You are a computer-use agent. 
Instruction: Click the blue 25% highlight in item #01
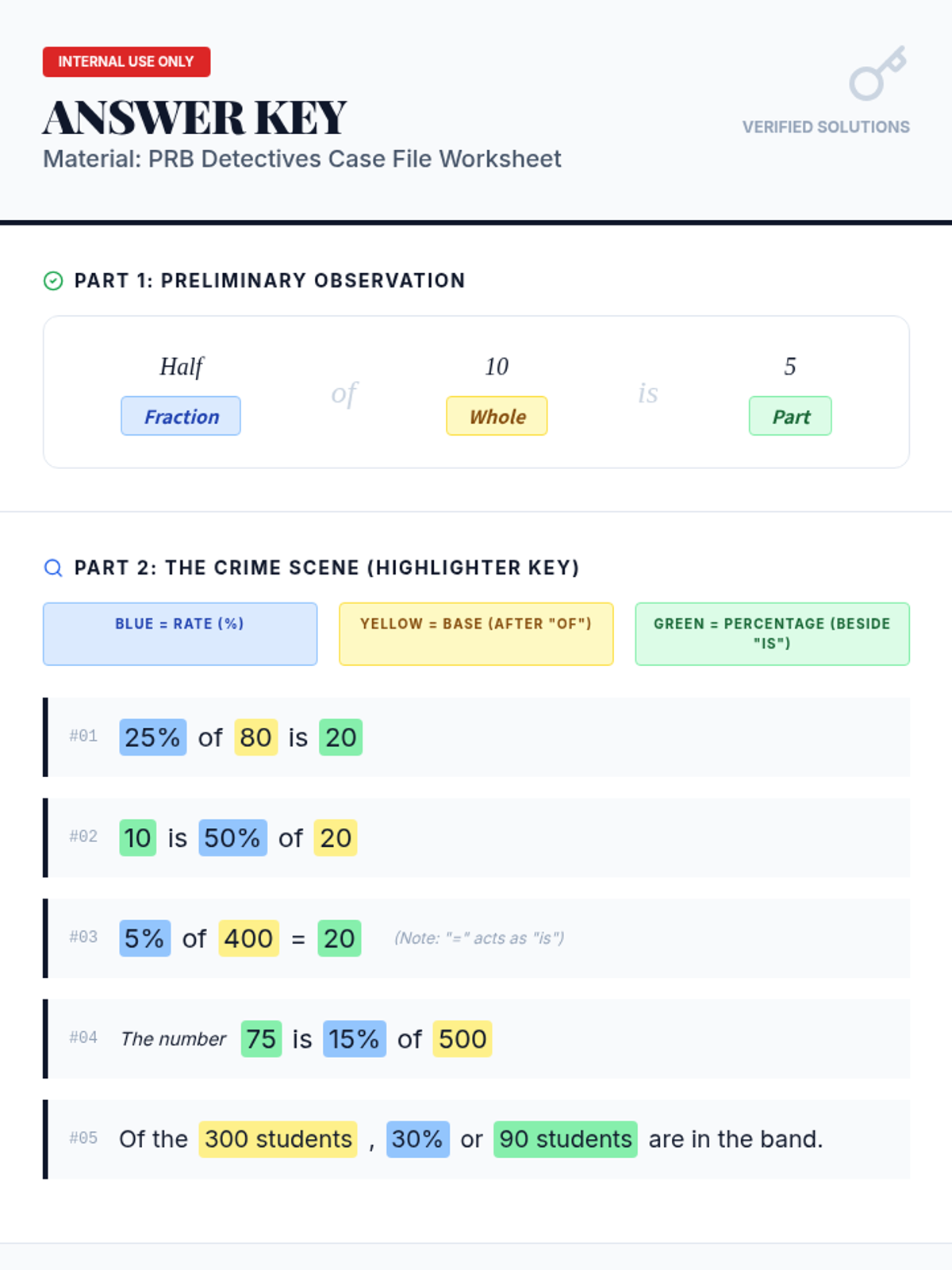pyautogui.click(x=152, y=737)
